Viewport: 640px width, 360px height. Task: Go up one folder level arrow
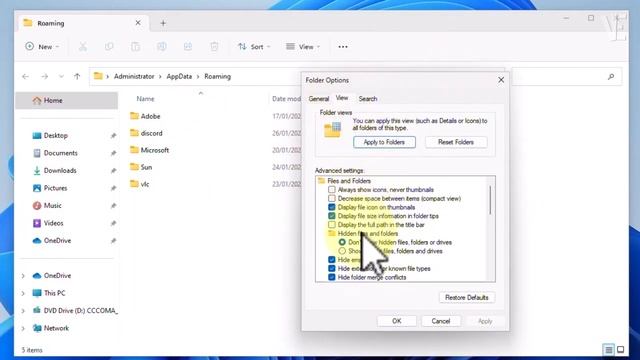point(77,76)
